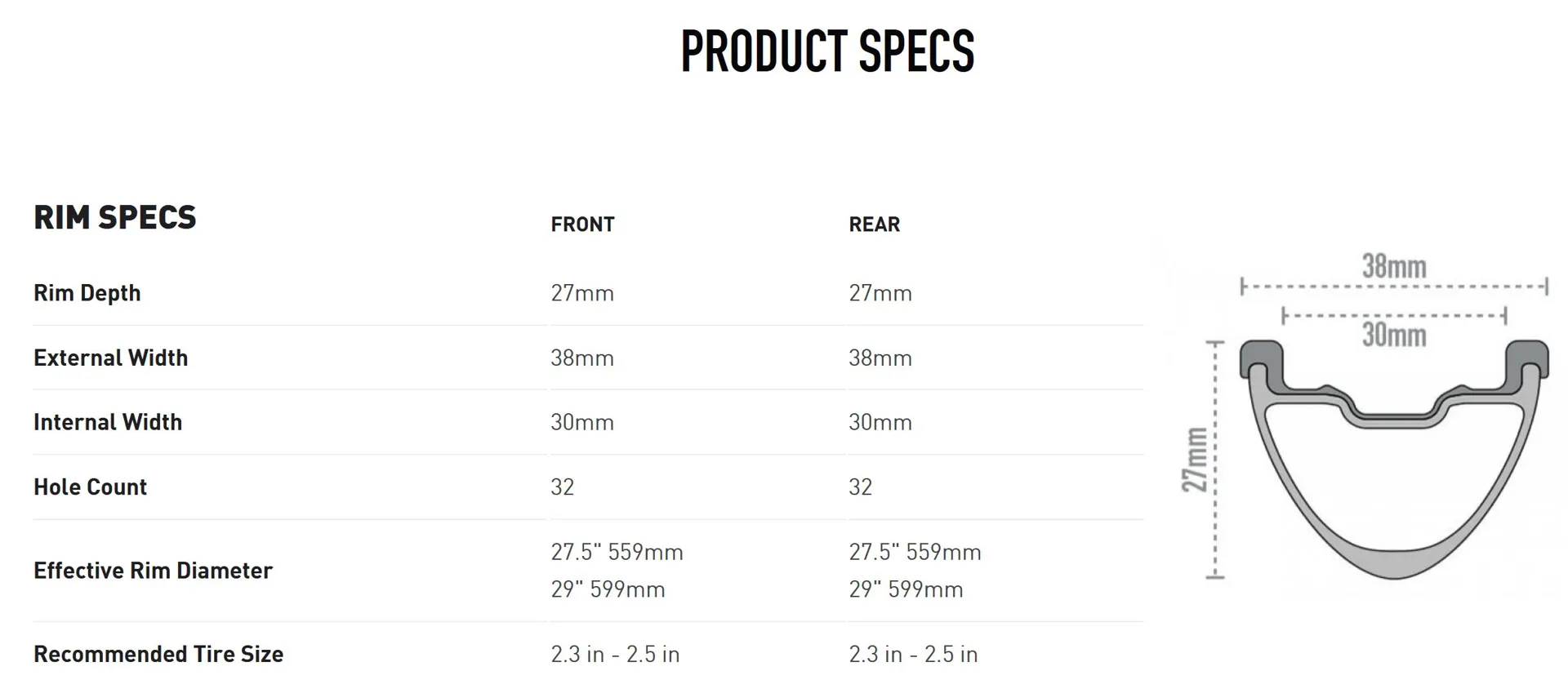Click the 30mm dimension label in diagram

[1394, 335]
